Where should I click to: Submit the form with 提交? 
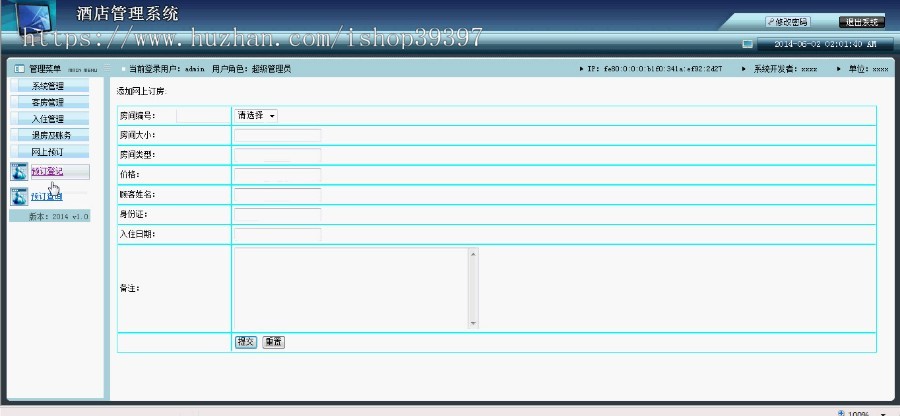click(246, 342)
